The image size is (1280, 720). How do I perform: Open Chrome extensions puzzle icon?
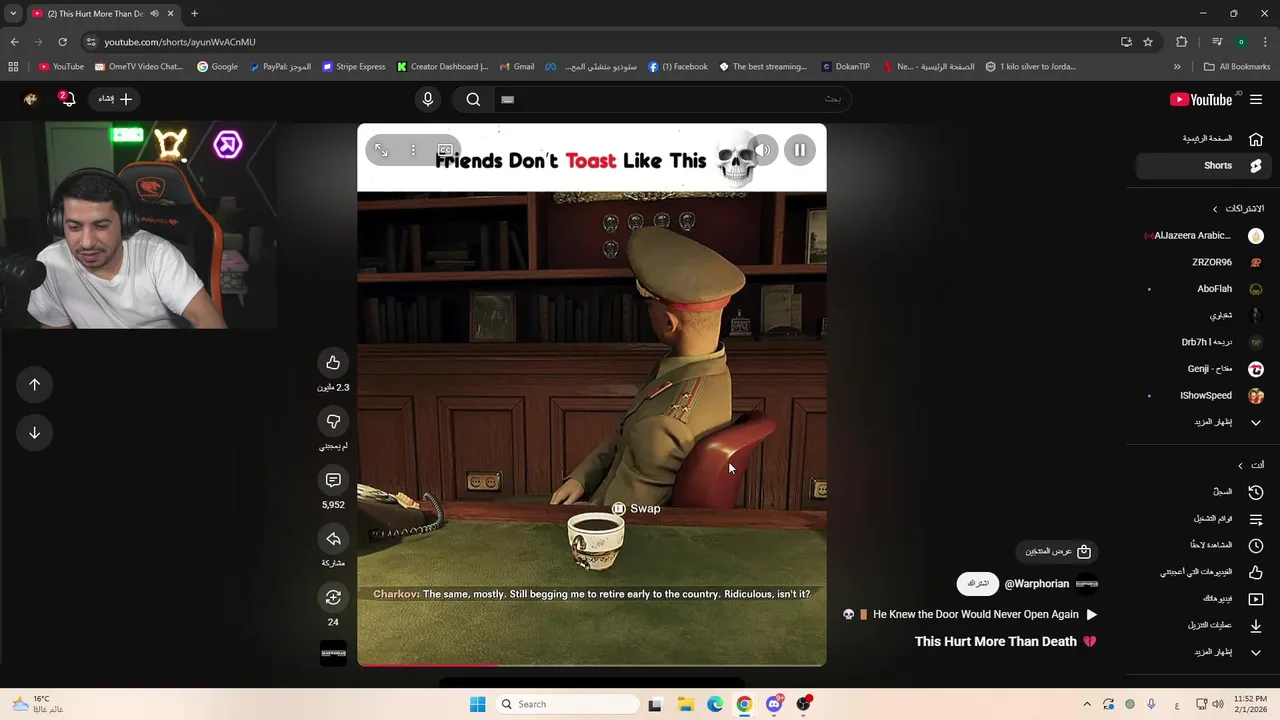1182,42
